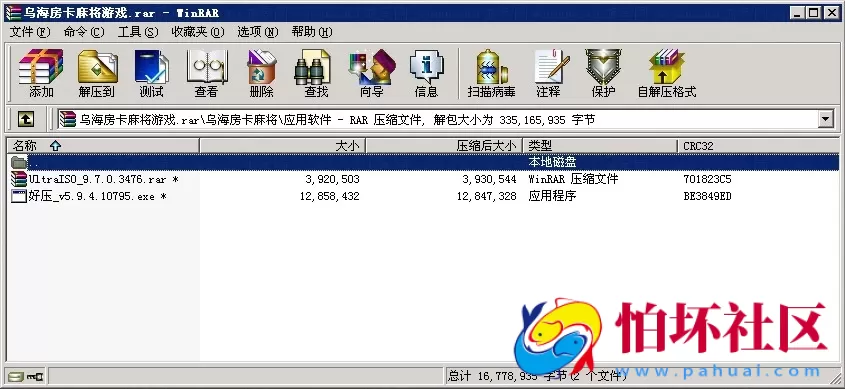The height and width of the screenshot is (389, 845).
Task: Select the parent directory '..' row
Action: coord(423,162)
